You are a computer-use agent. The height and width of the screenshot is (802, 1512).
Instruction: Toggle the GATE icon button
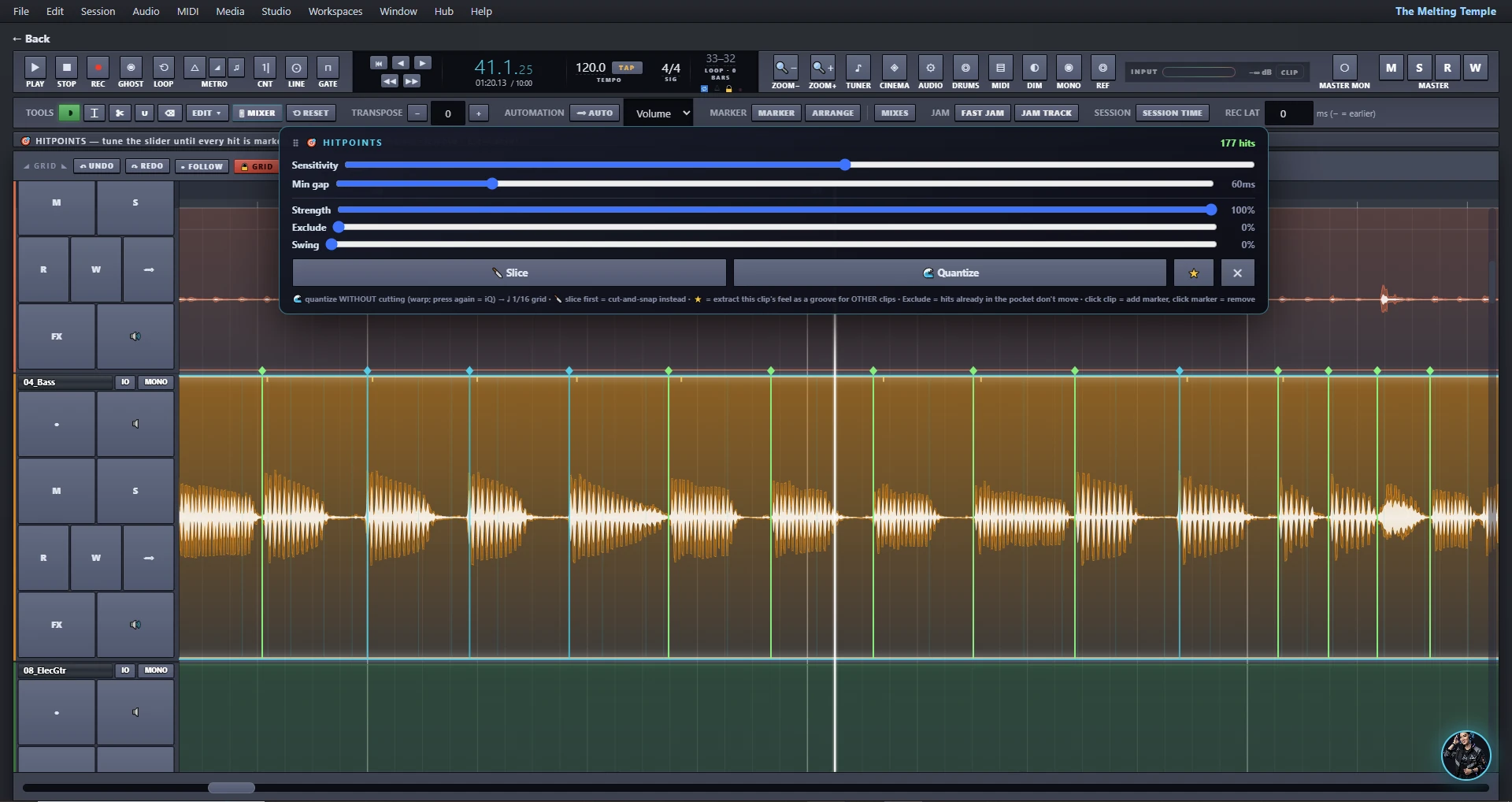pos(328,68)
